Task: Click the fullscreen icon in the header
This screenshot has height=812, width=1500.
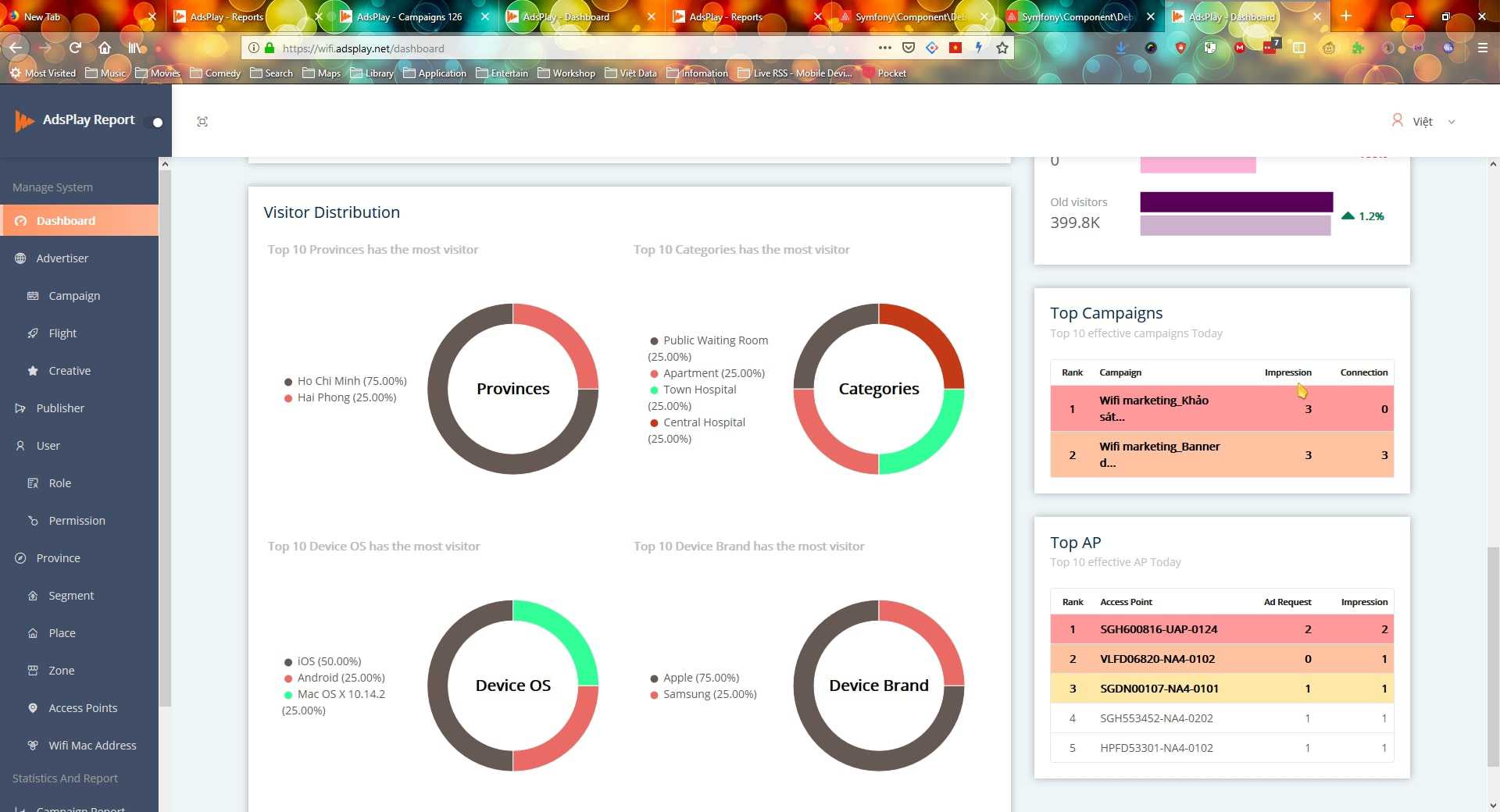Action: [202, 122]
